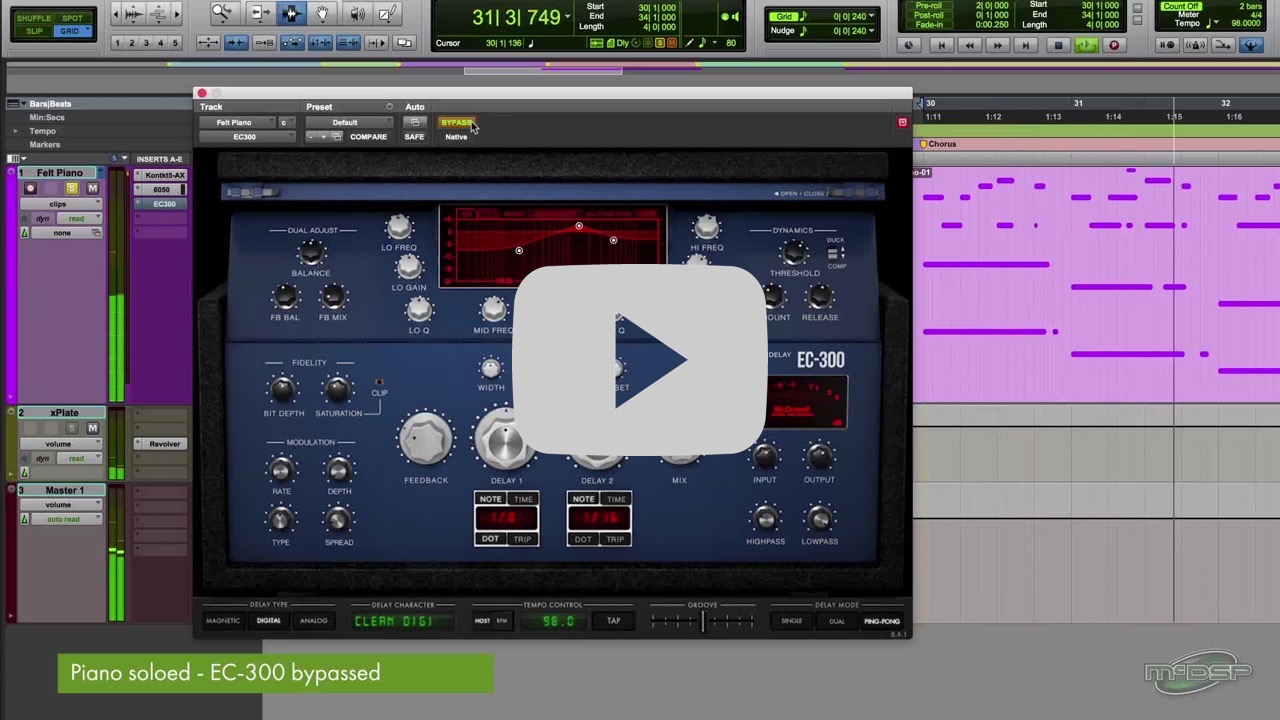
Task: Click the FEEDBACK knob
Action: (x=426, y=439)
